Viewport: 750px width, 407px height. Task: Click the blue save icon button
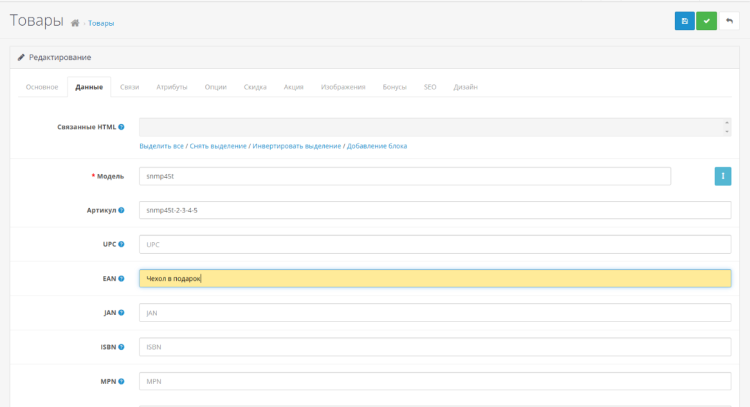point(684,21)
